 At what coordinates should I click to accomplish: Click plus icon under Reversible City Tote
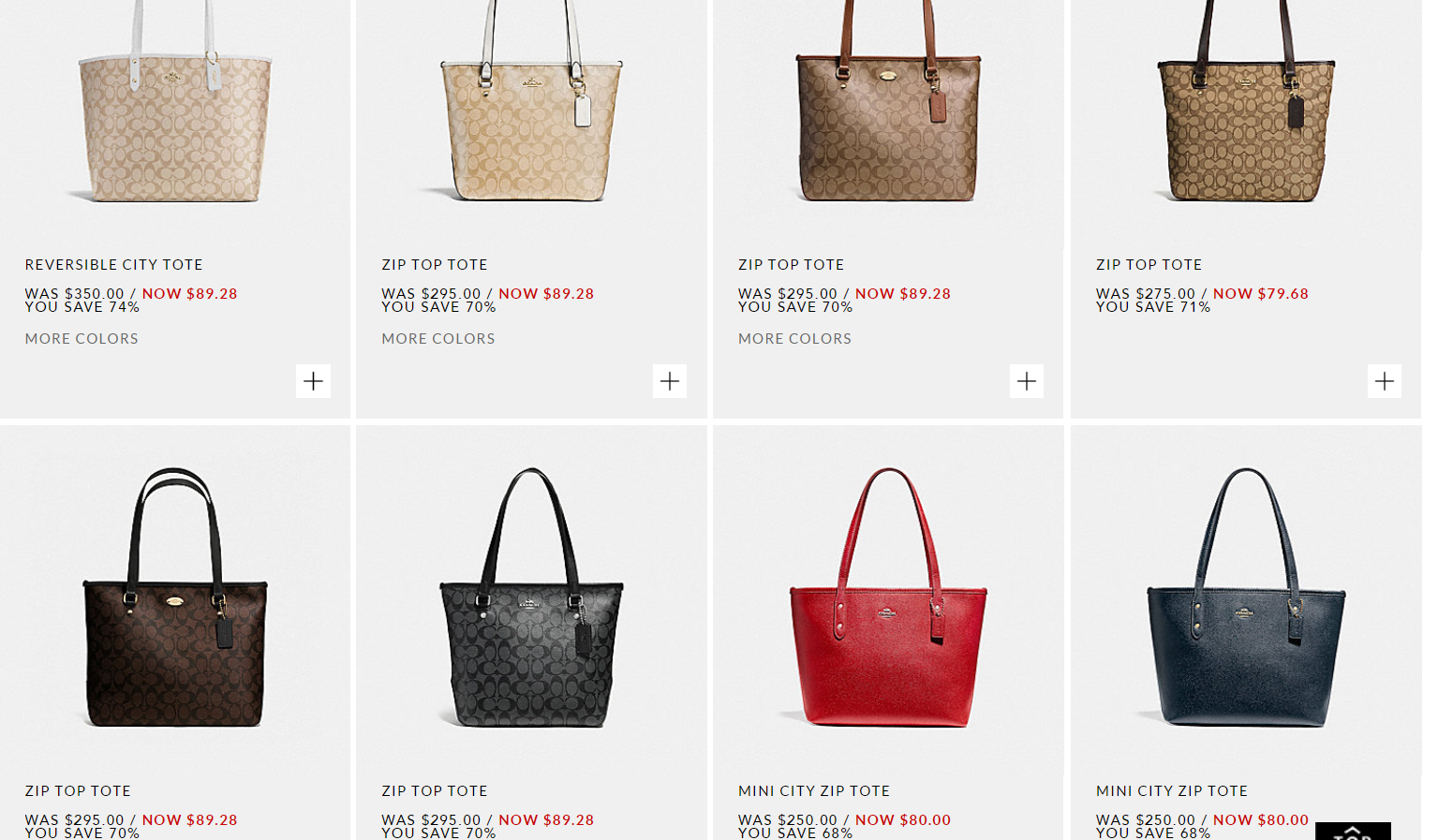pos(313,381)
